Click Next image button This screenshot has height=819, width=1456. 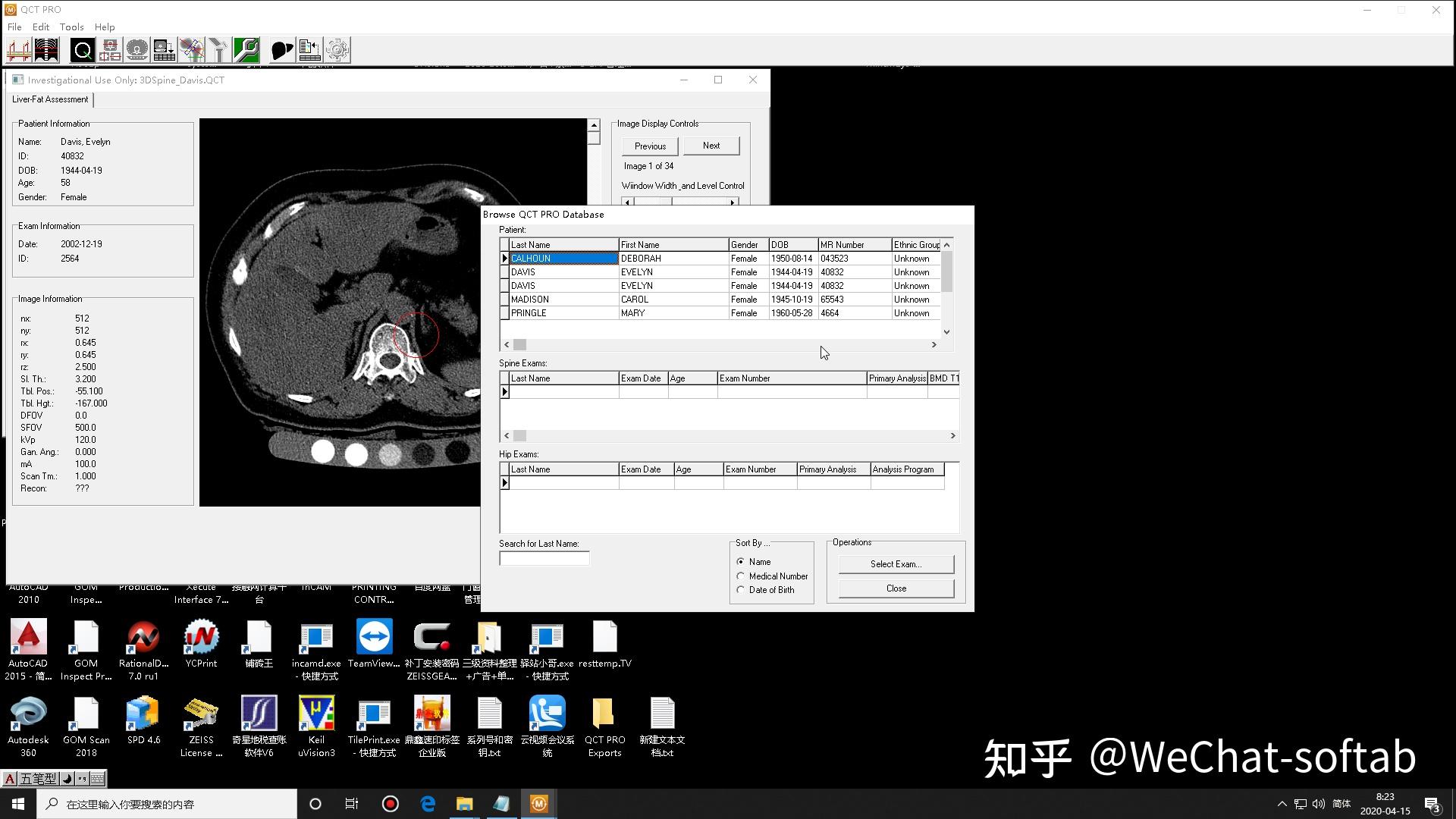[x=711, y=146]
